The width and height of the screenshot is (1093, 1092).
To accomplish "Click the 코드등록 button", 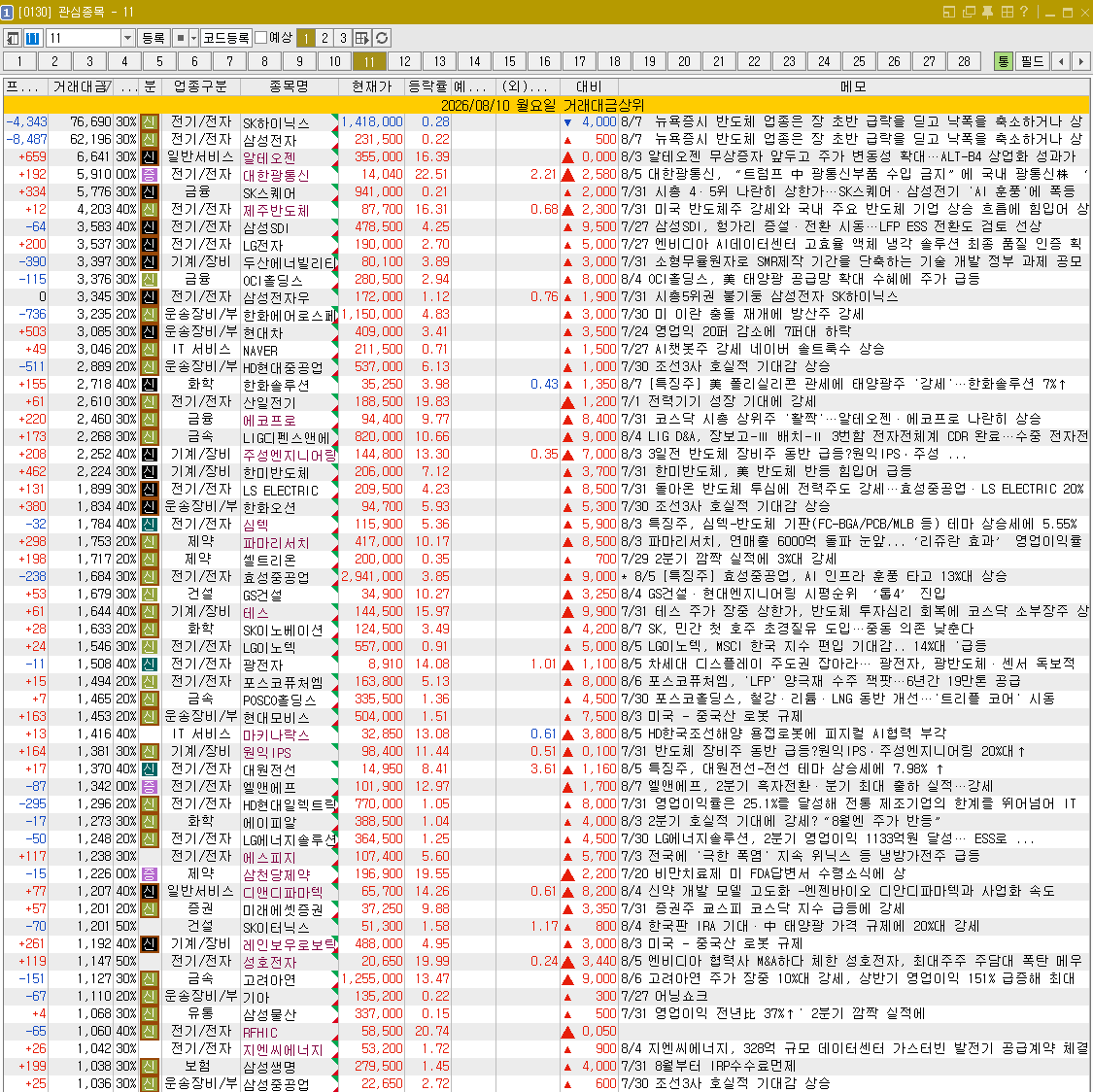I will coord(225,38).
